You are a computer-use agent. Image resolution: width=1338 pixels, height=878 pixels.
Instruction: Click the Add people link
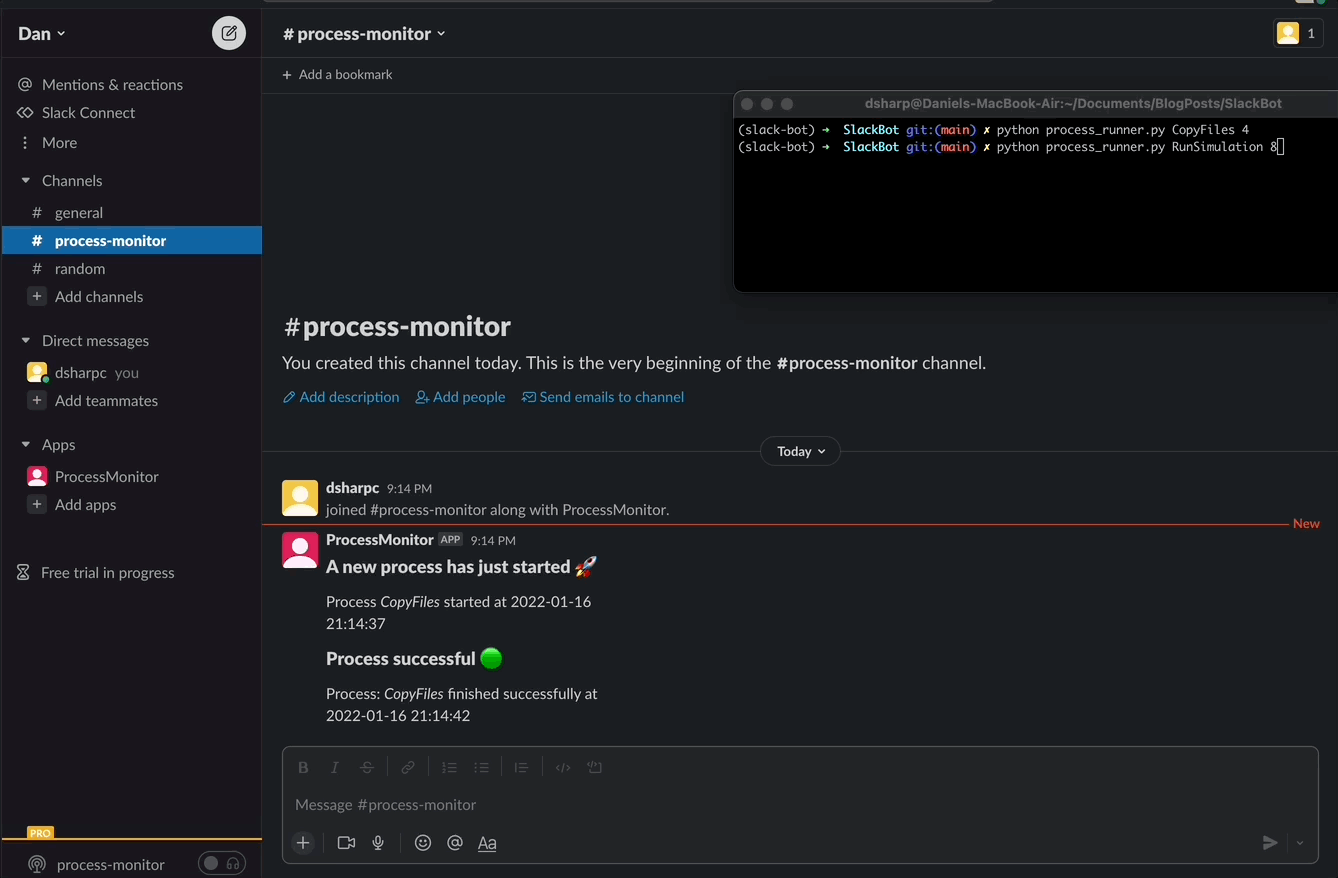click(461, 397)
